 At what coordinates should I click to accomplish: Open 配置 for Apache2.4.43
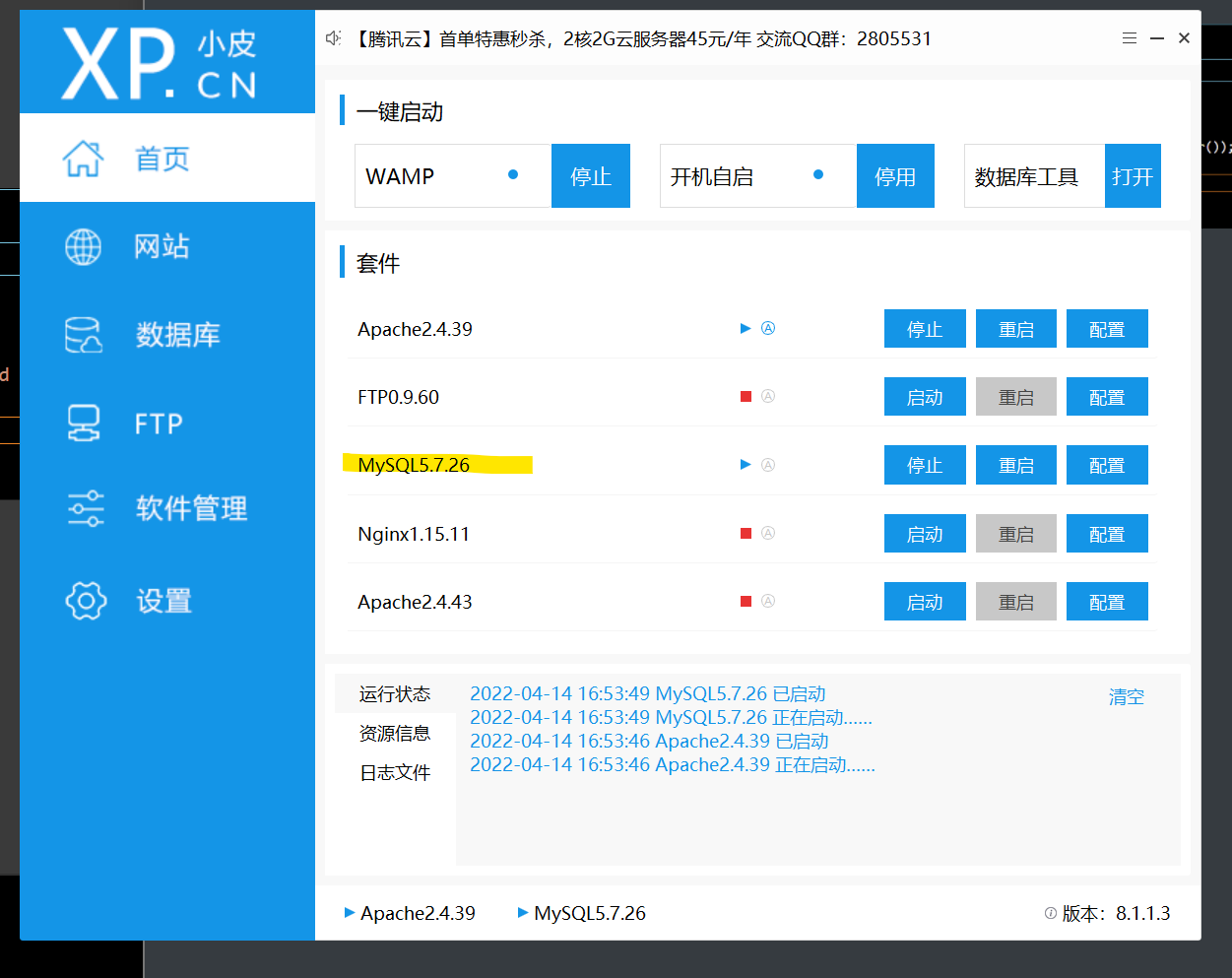coord(1106,602)
